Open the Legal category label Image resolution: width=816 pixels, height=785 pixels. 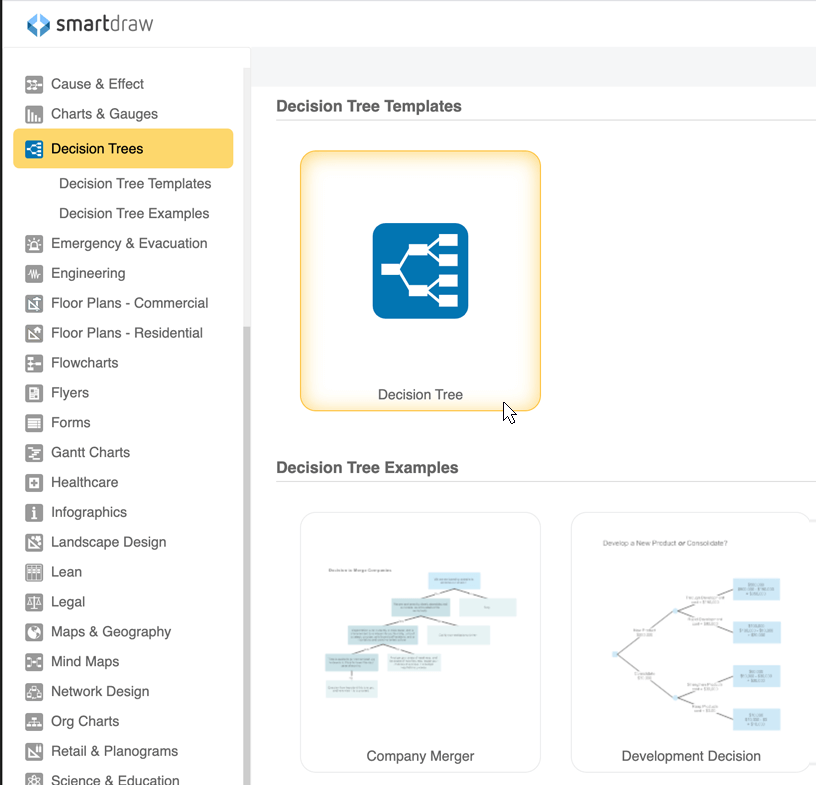click(68, 602)
